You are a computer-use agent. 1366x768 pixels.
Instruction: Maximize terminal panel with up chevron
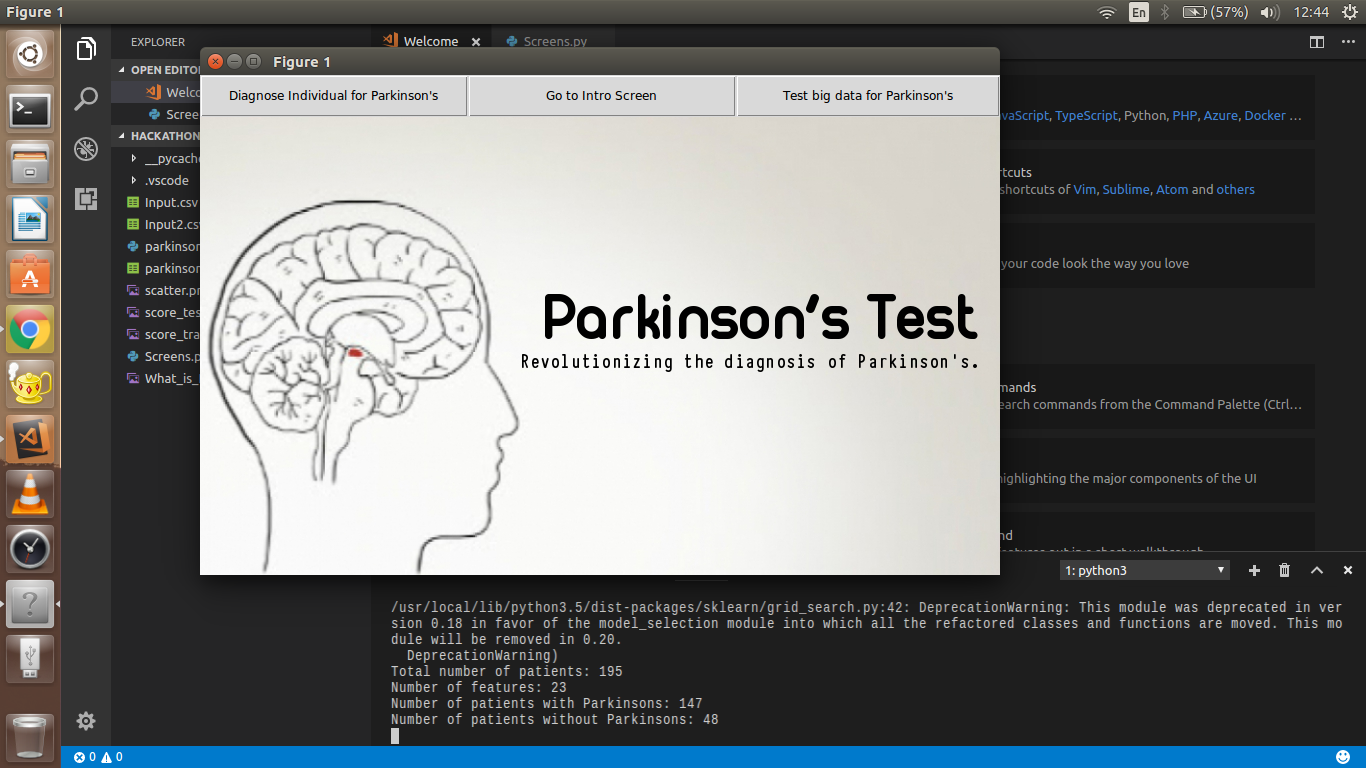[x=1317, y=570]
